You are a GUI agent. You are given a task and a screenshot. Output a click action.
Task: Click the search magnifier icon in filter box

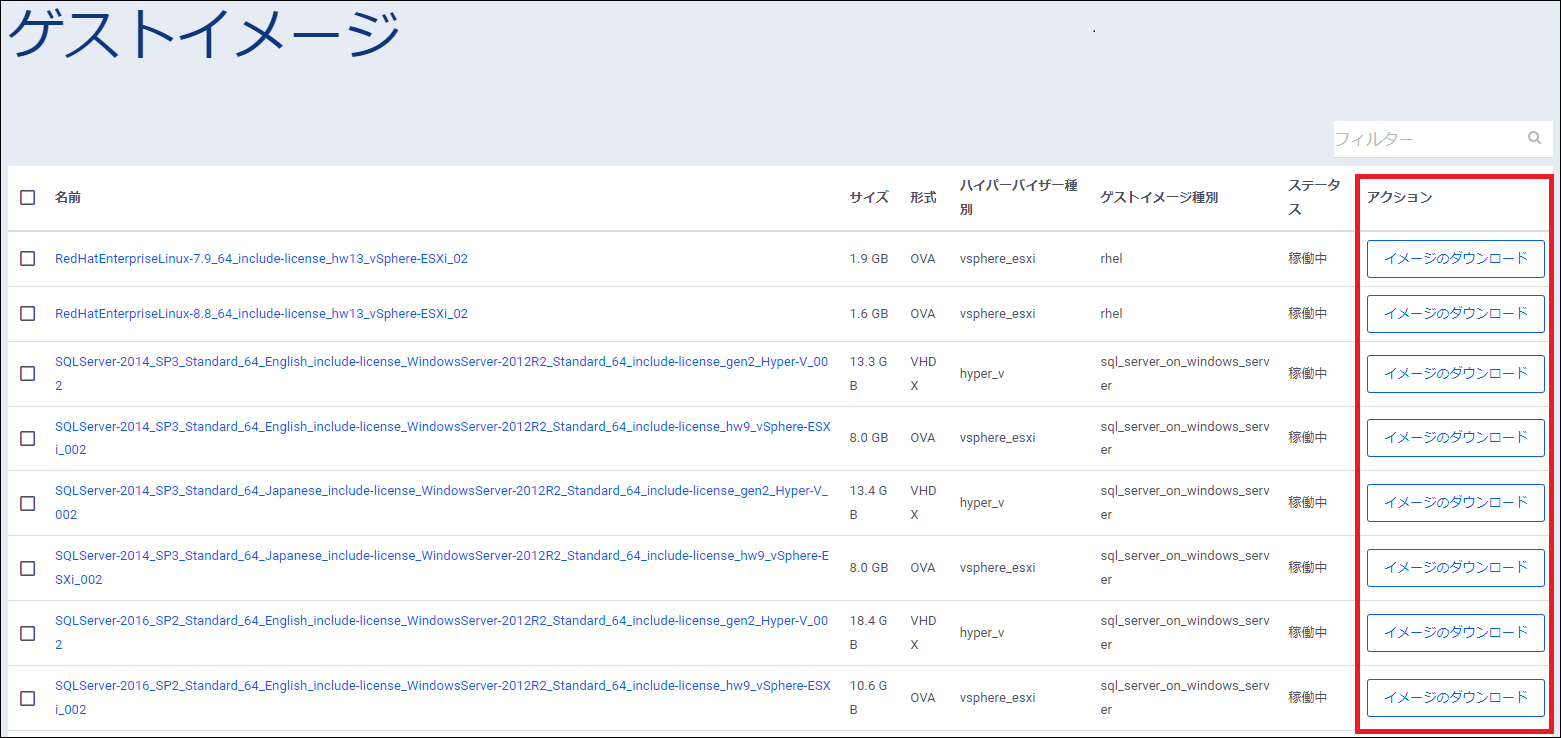coord(1534,139)
